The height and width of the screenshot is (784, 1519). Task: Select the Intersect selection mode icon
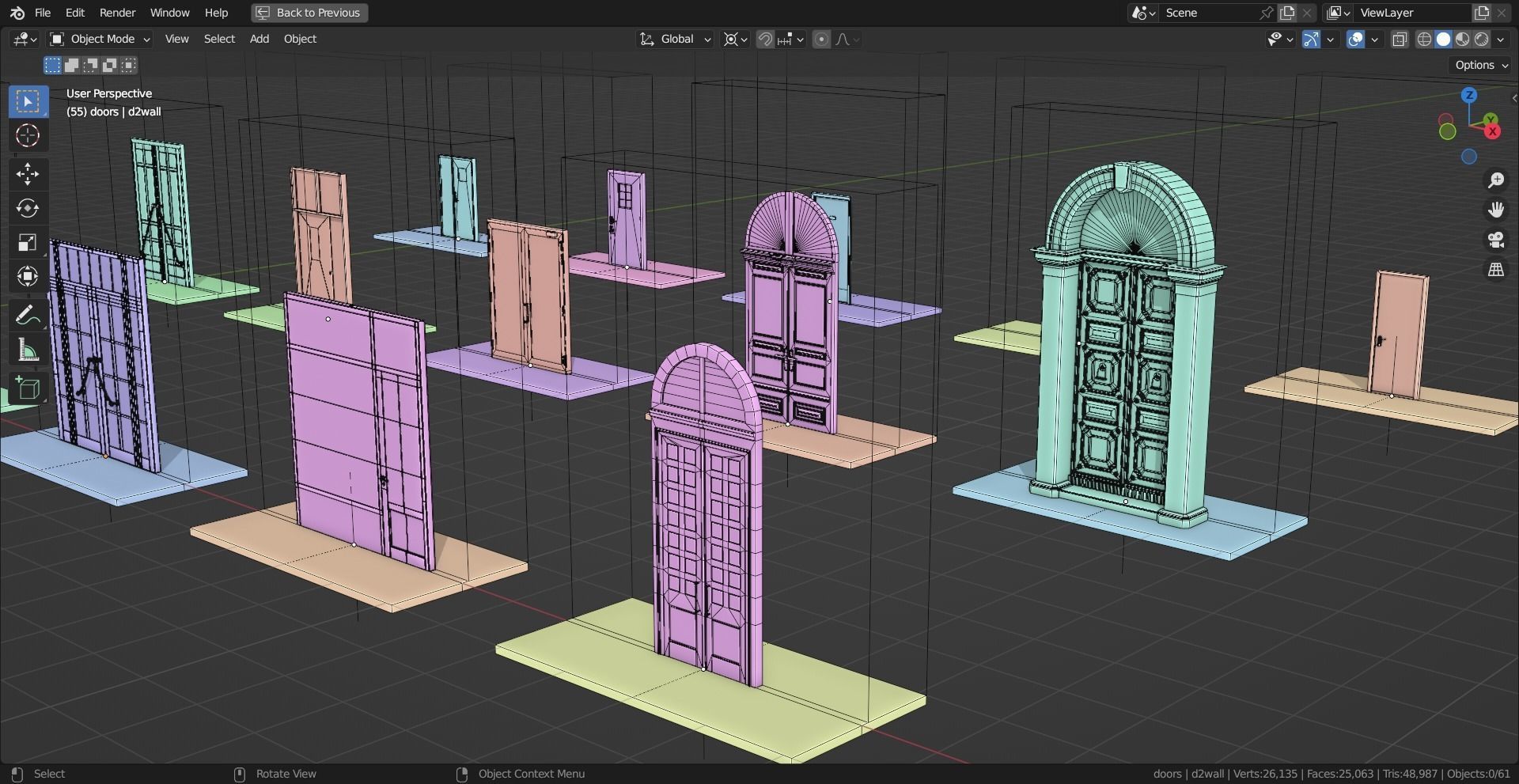pyautogui.click(x=128, y=65)
